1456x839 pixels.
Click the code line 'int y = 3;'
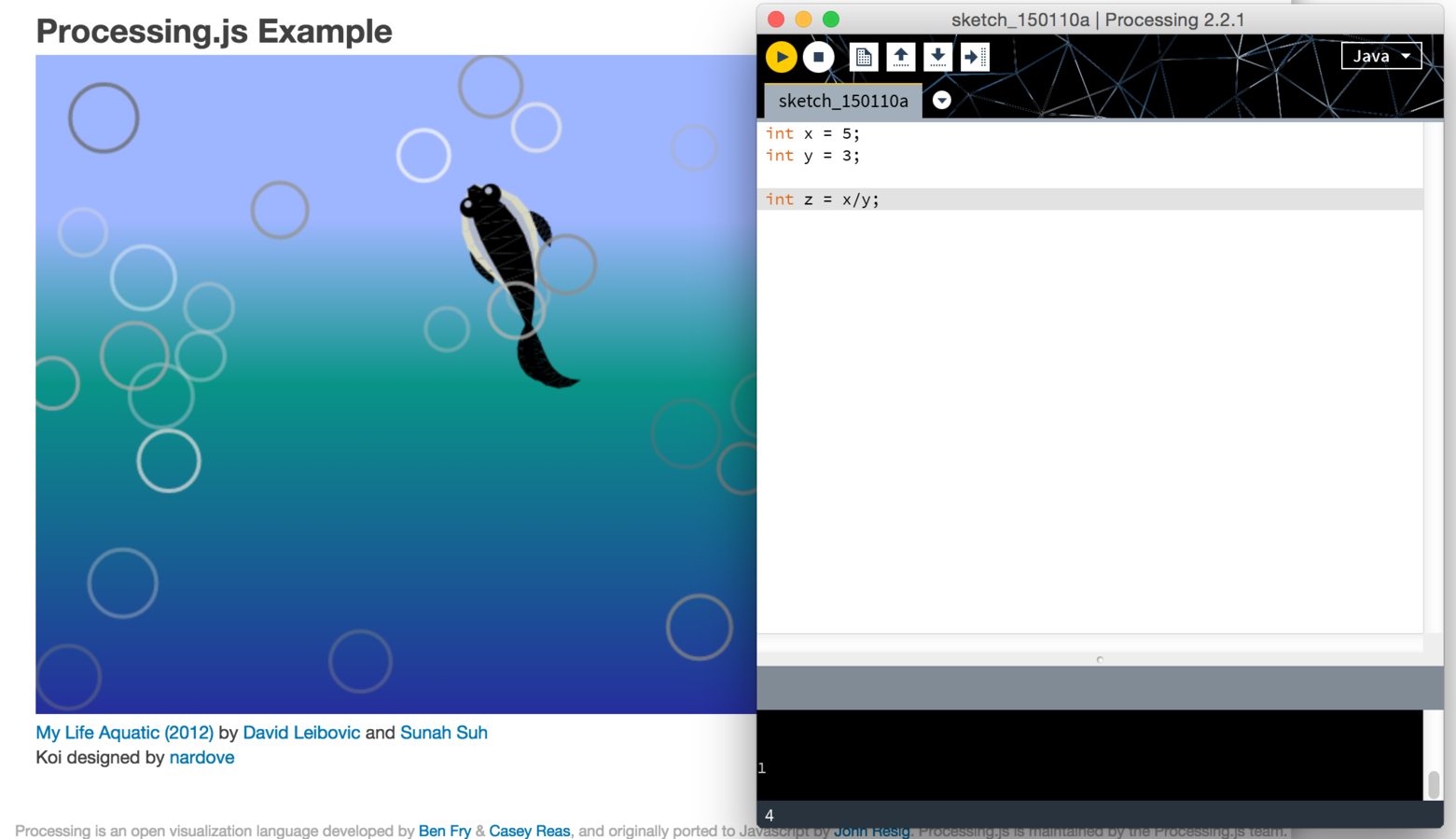click(812, 156)
